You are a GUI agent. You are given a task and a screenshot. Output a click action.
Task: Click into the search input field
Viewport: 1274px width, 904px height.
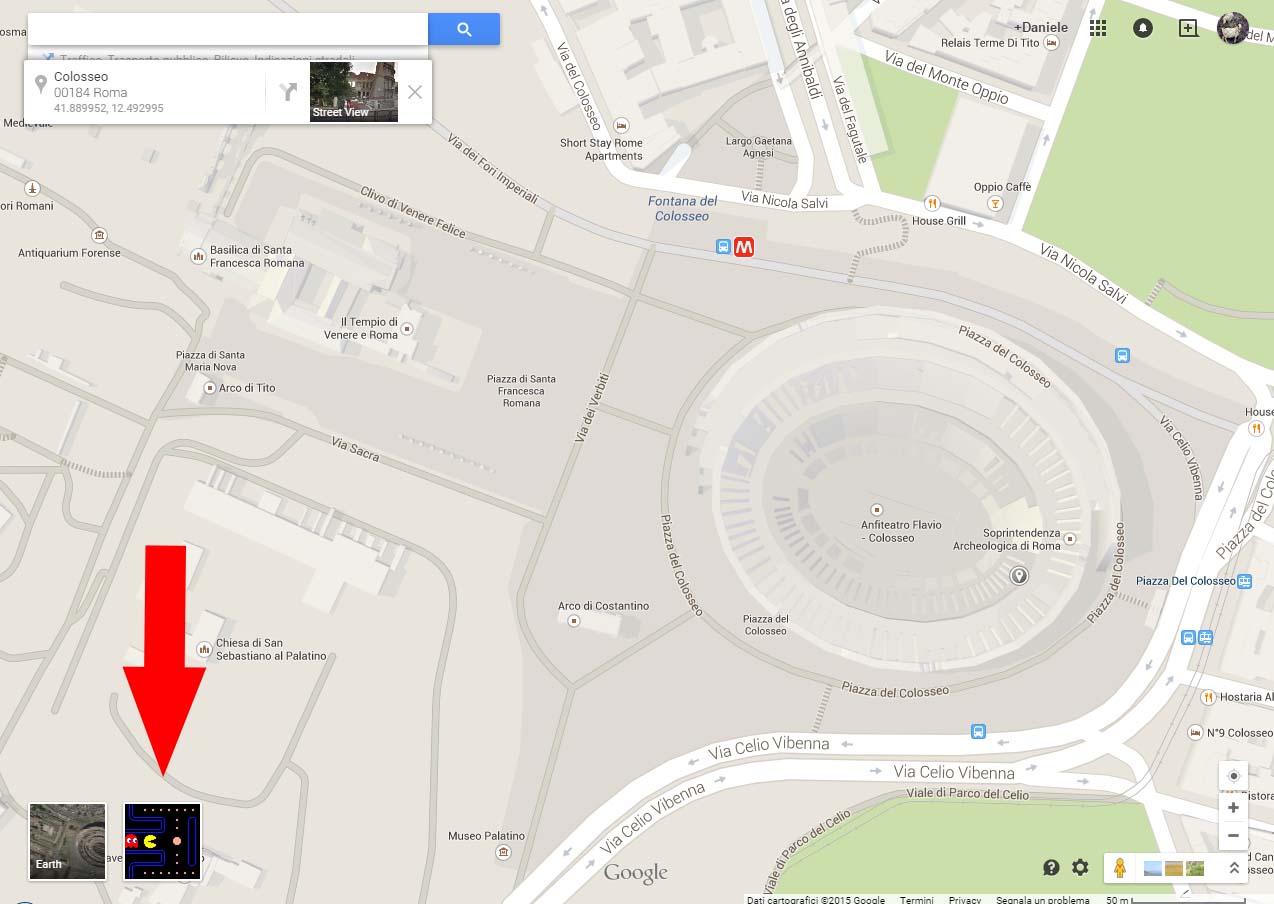(228, 29)
